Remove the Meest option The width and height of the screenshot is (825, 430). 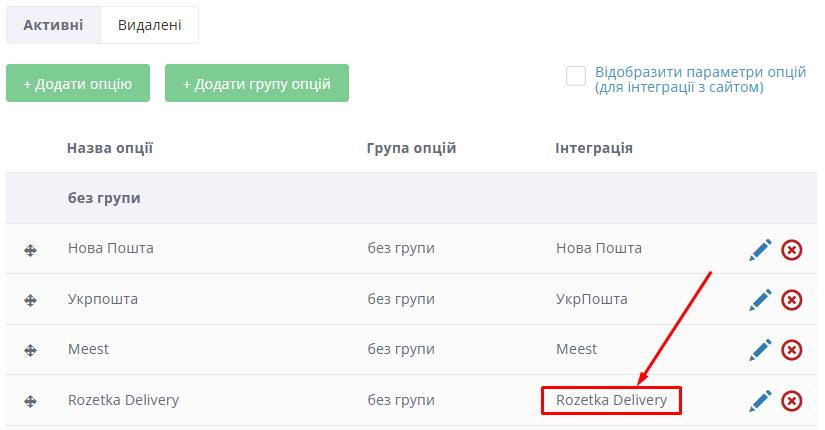click(791, 349)
